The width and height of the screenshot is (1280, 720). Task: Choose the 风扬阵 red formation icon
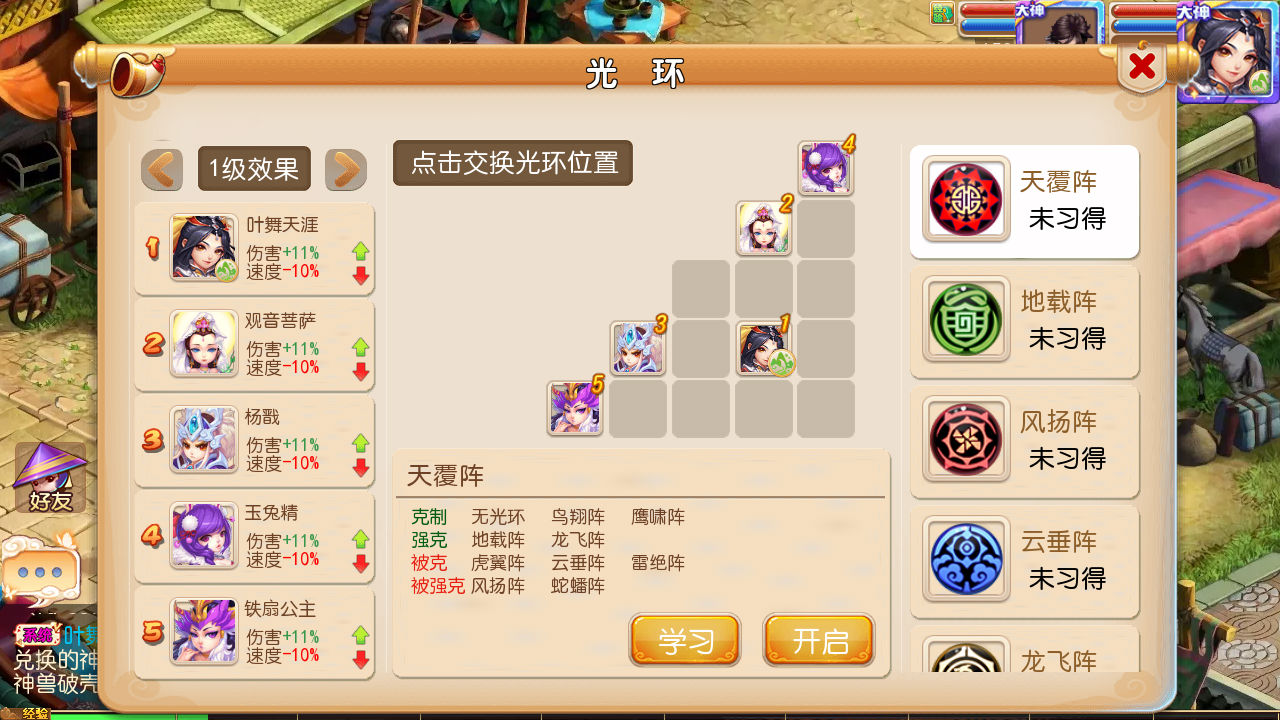point(966,439)
